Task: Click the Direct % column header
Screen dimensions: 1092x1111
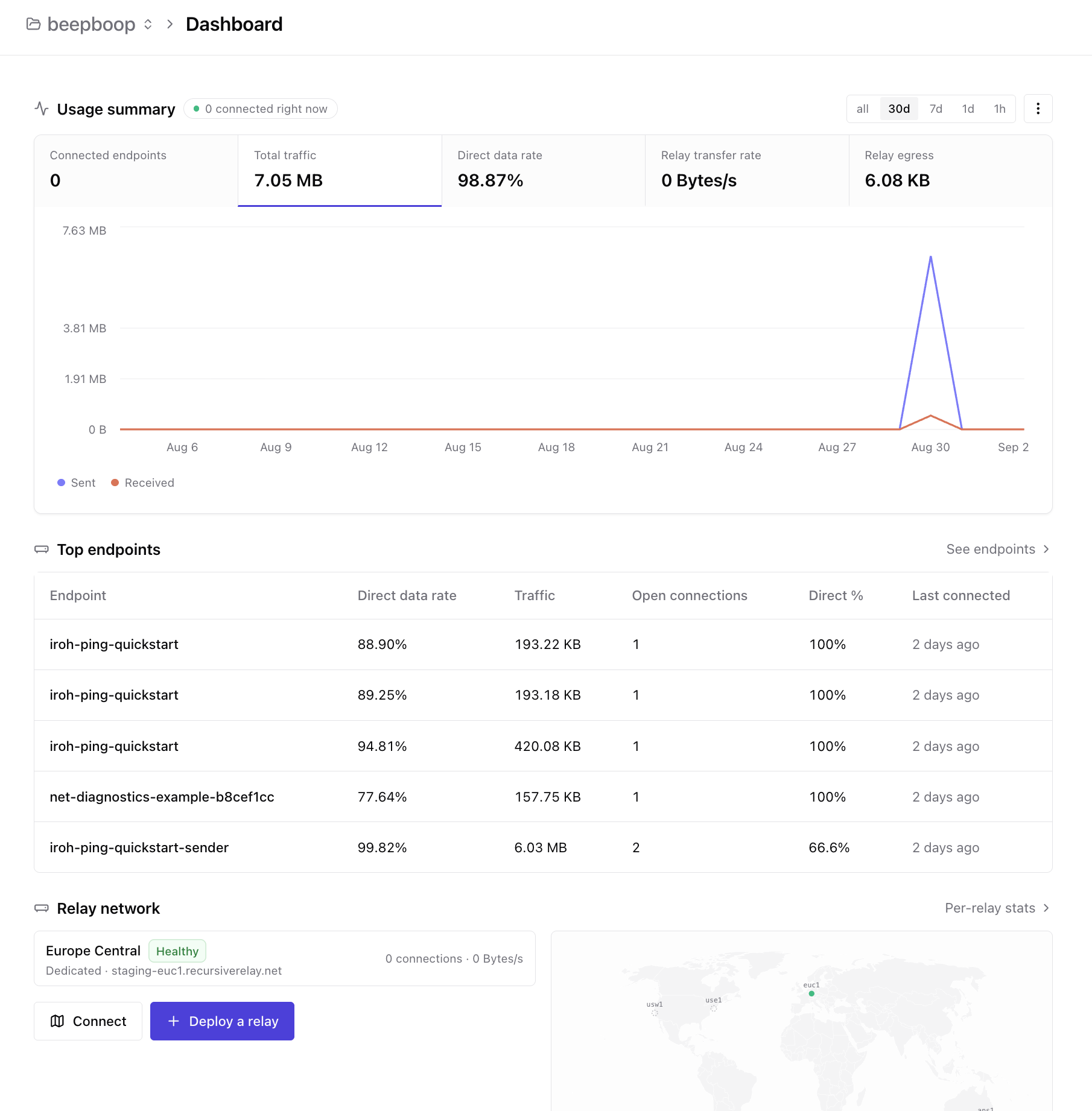Action: pos(836,595)
